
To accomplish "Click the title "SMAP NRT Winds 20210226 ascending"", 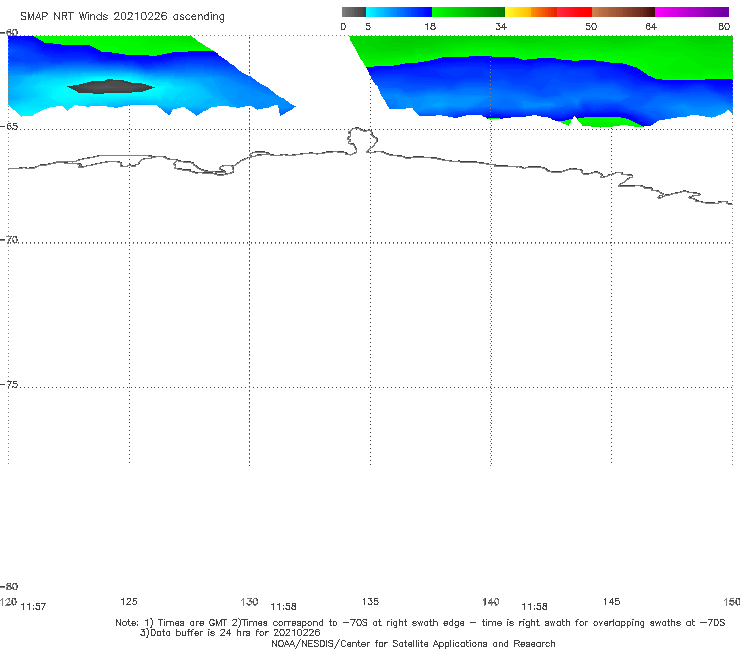I will click(122, 16).
